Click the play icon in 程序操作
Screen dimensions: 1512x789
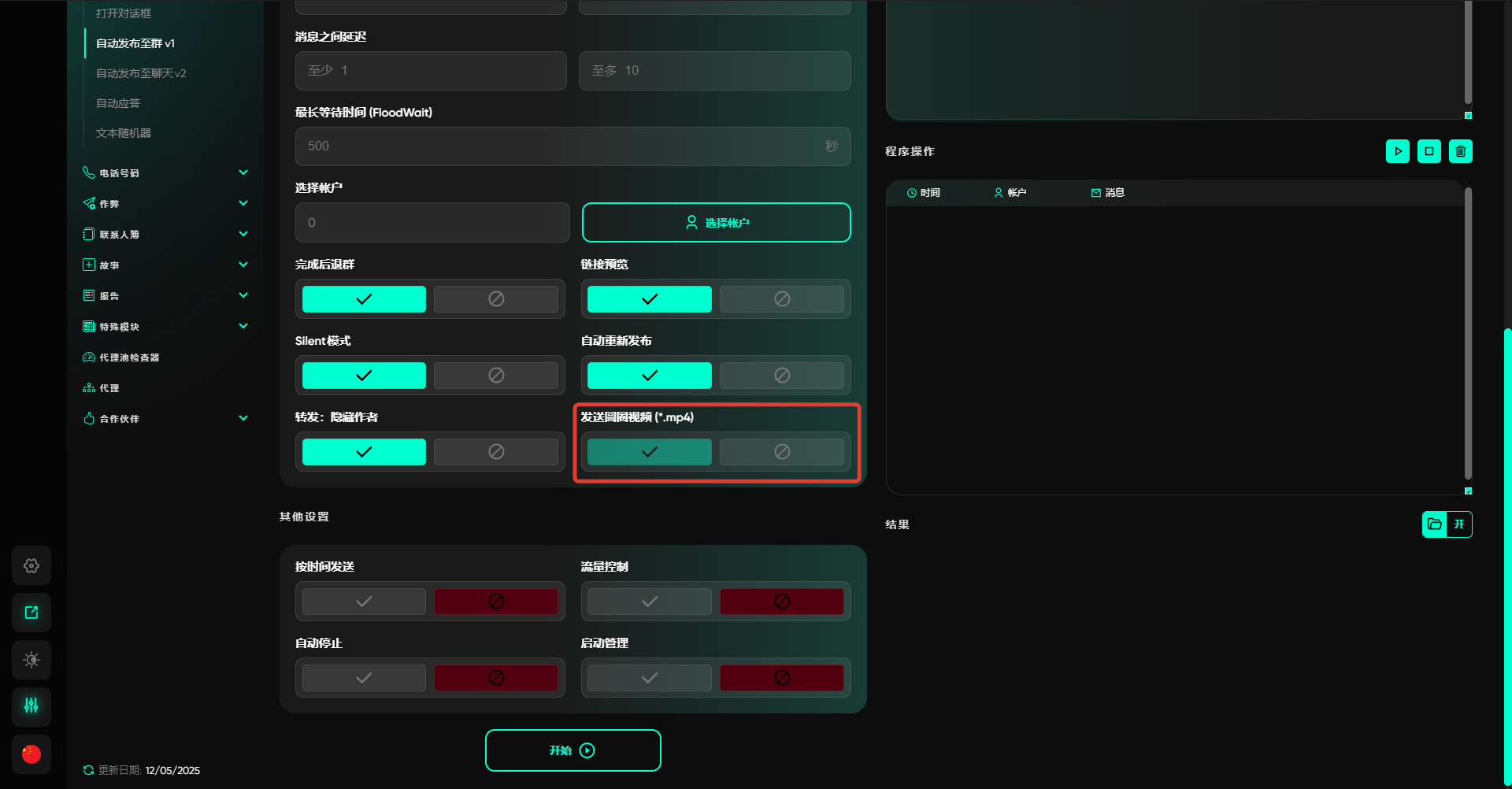(x=1397, y=151)
